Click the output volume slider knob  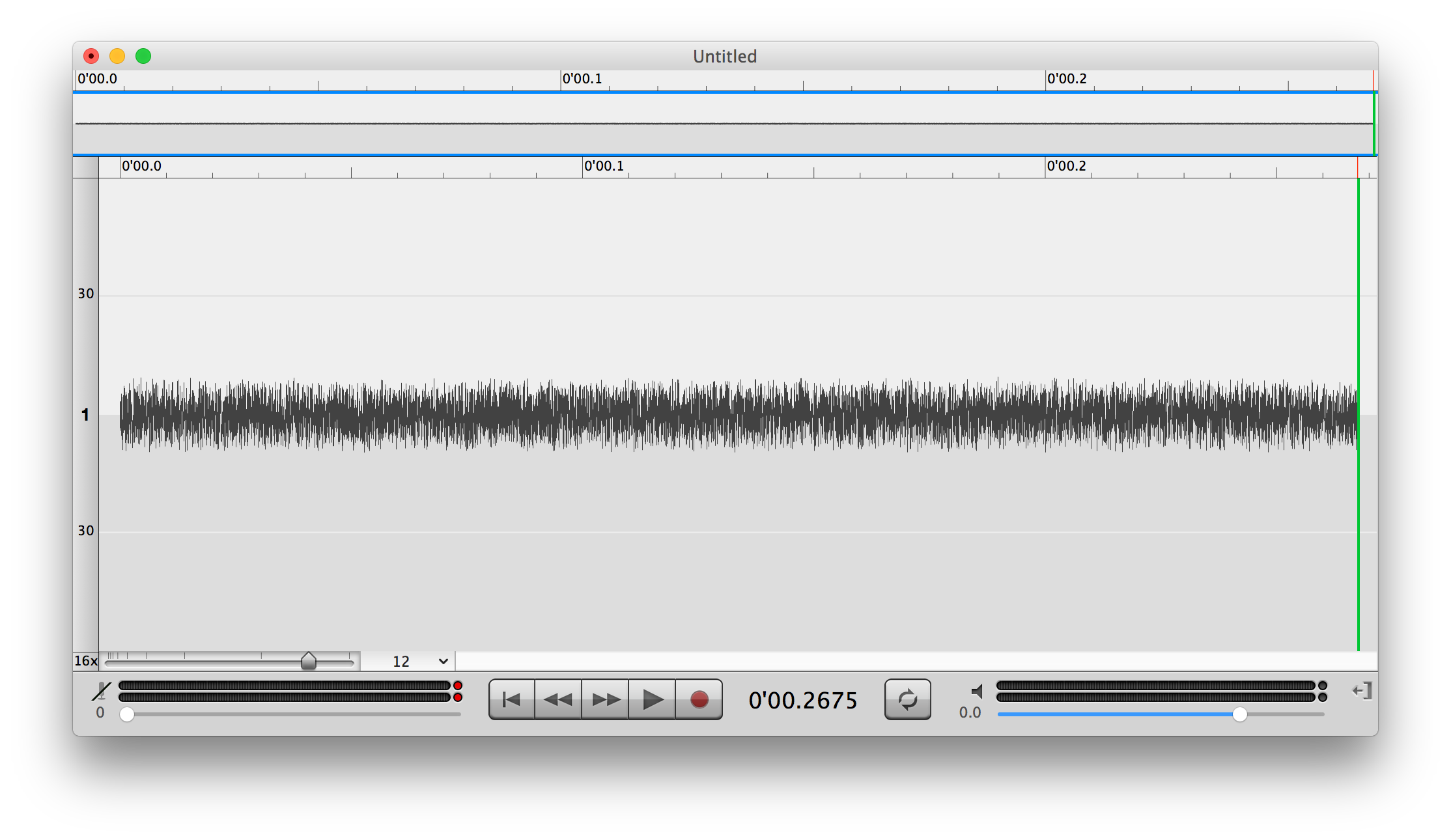tap(1240, 714)
